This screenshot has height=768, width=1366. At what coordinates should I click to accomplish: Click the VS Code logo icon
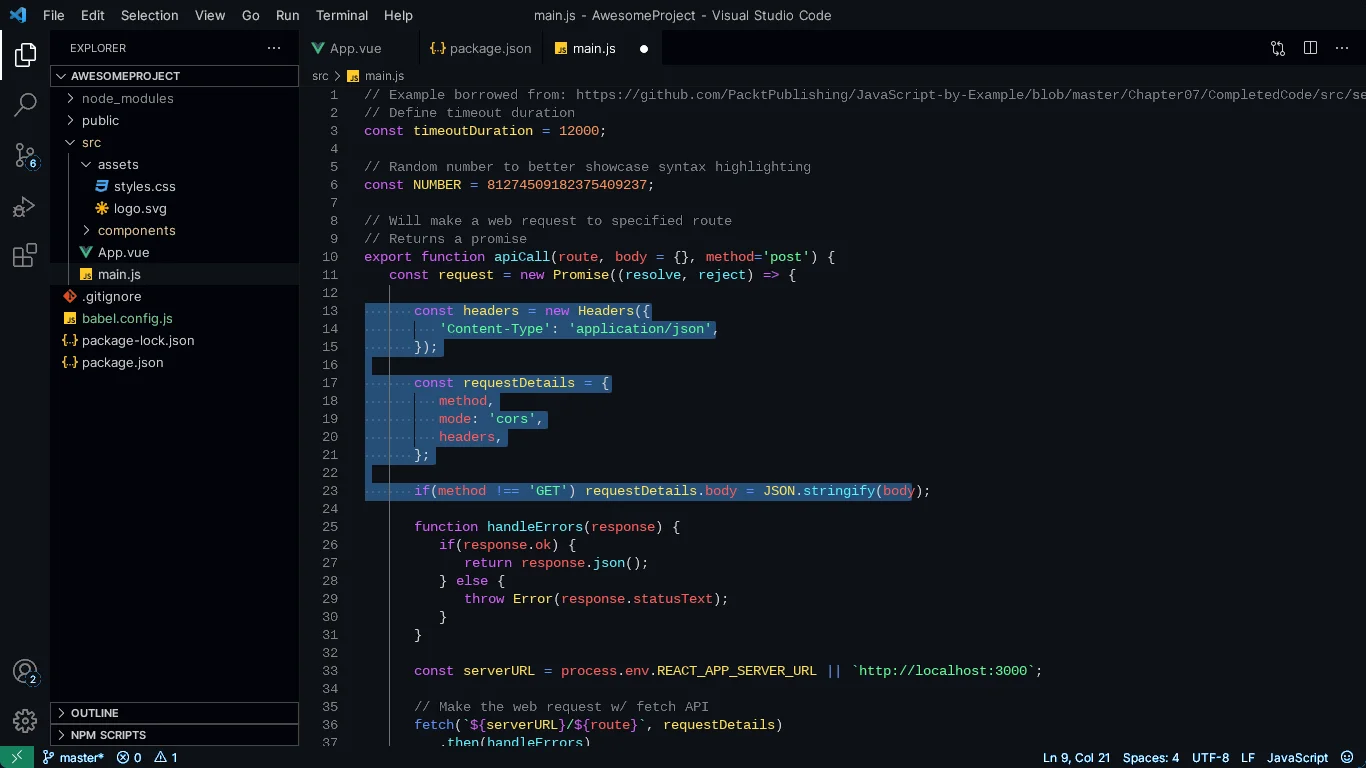[18, 15]
